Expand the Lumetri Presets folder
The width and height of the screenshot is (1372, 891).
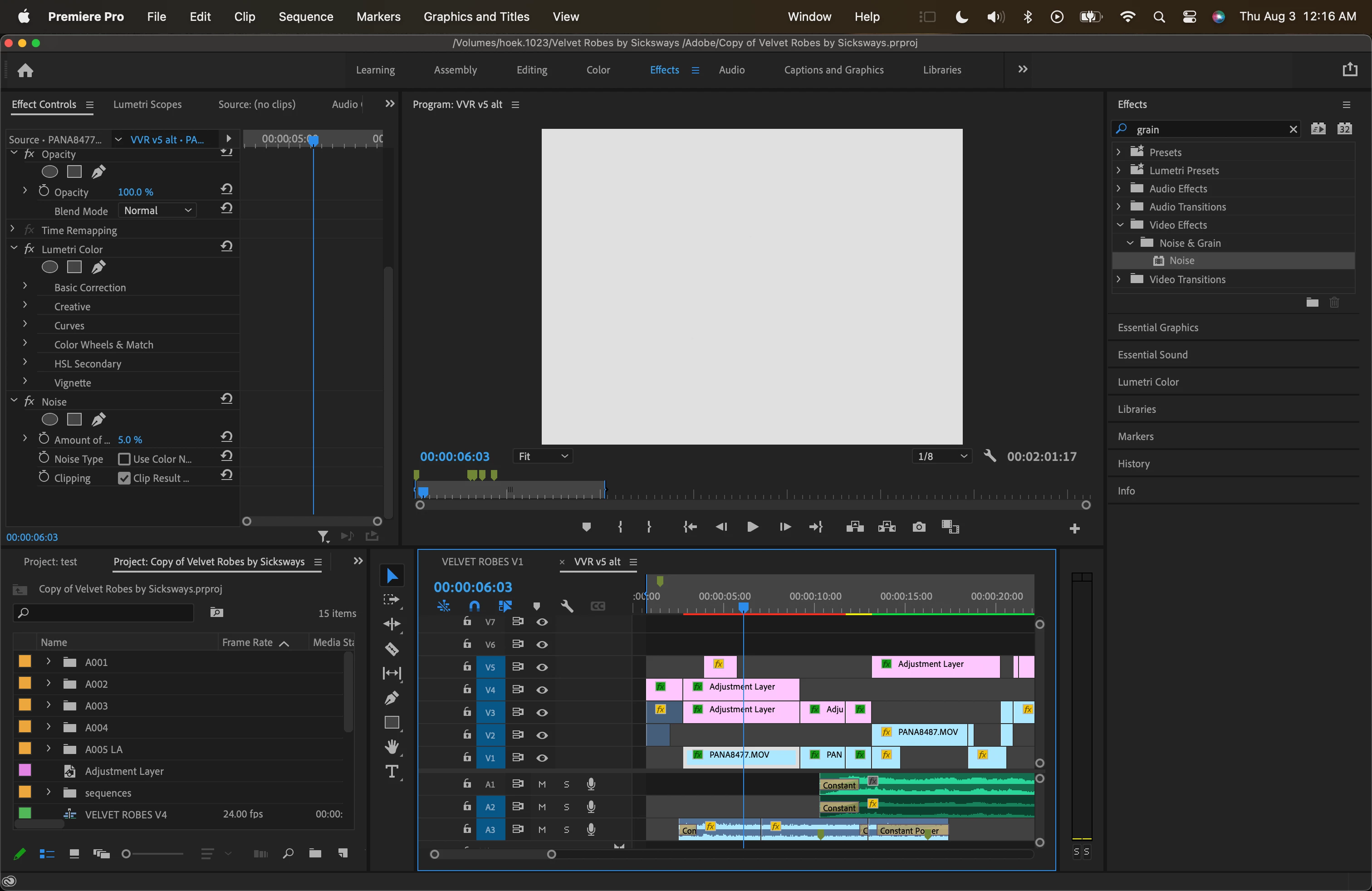click(x=1119, y=170)
